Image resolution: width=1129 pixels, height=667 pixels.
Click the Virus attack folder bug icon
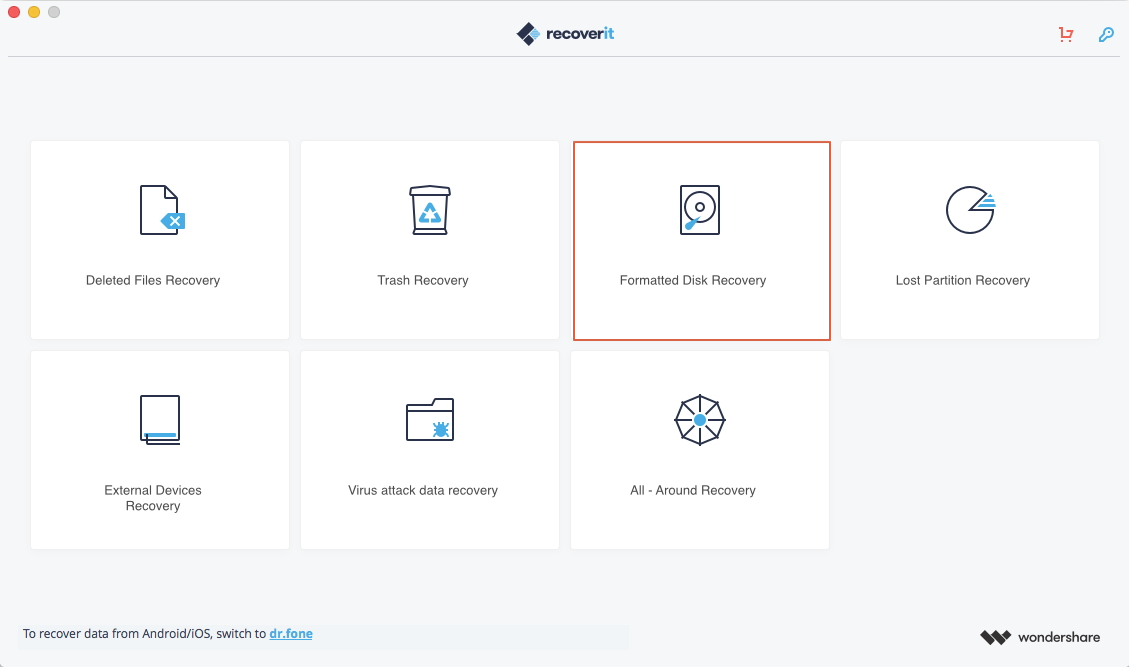(x=430, y=419)
